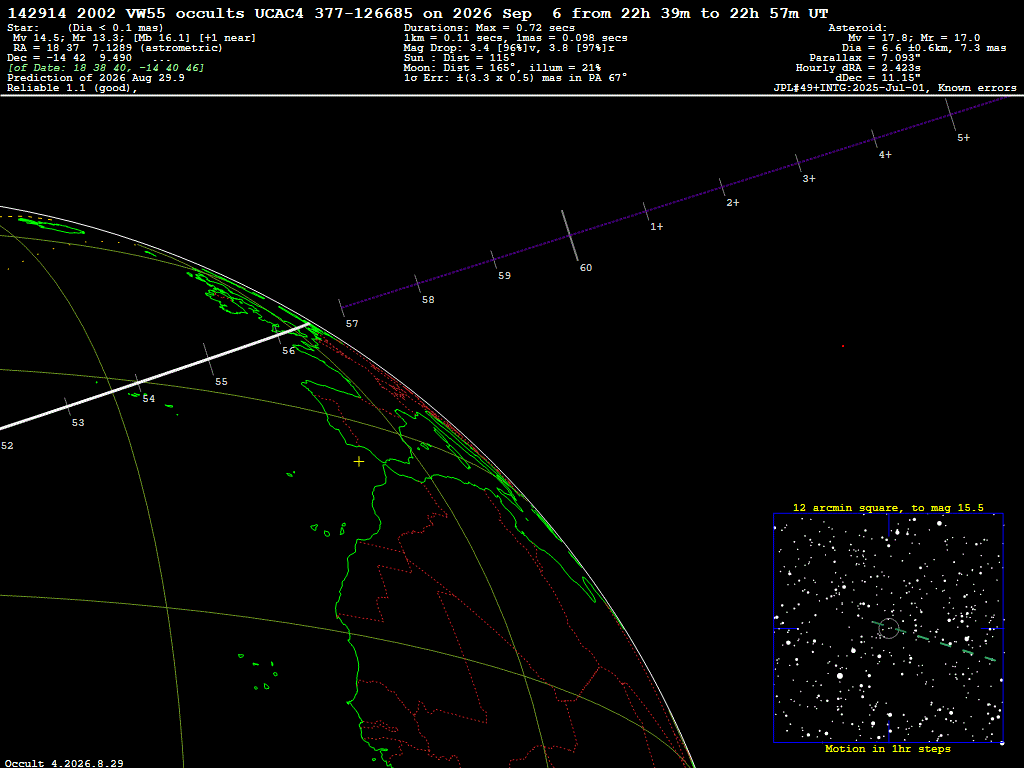
Task: Click the JPL#49+INTG orbit source text
Action: point(895,88)
